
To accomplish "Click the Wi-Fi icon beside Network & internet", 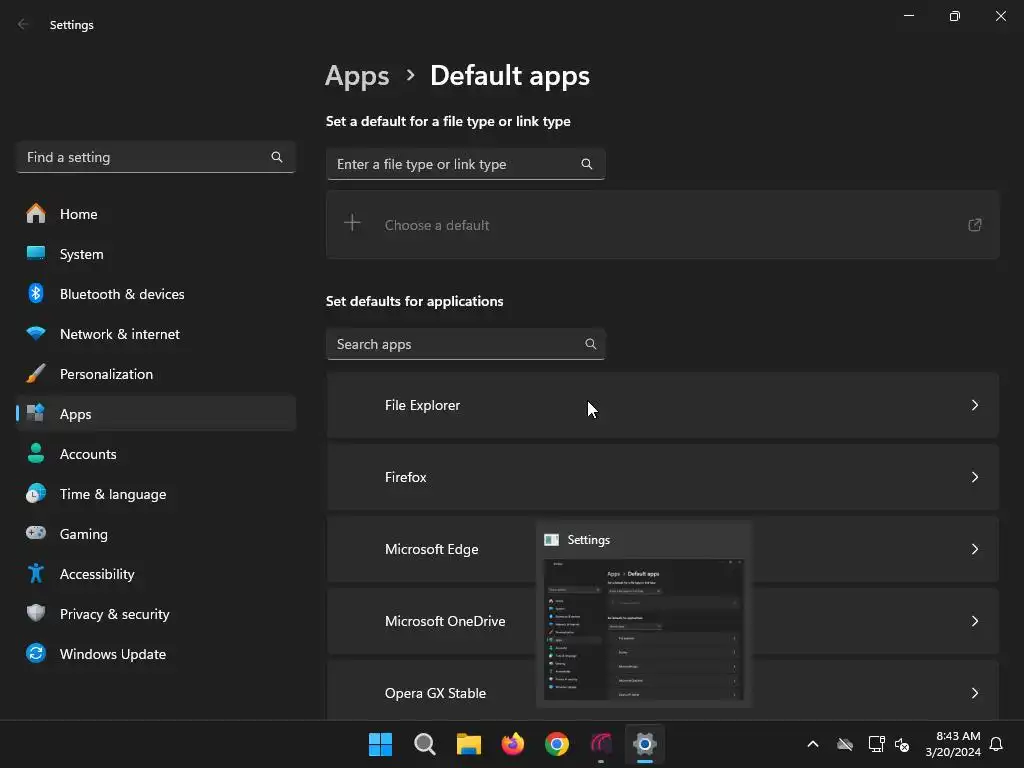I will pyautogui.click(x=36, y=333).
